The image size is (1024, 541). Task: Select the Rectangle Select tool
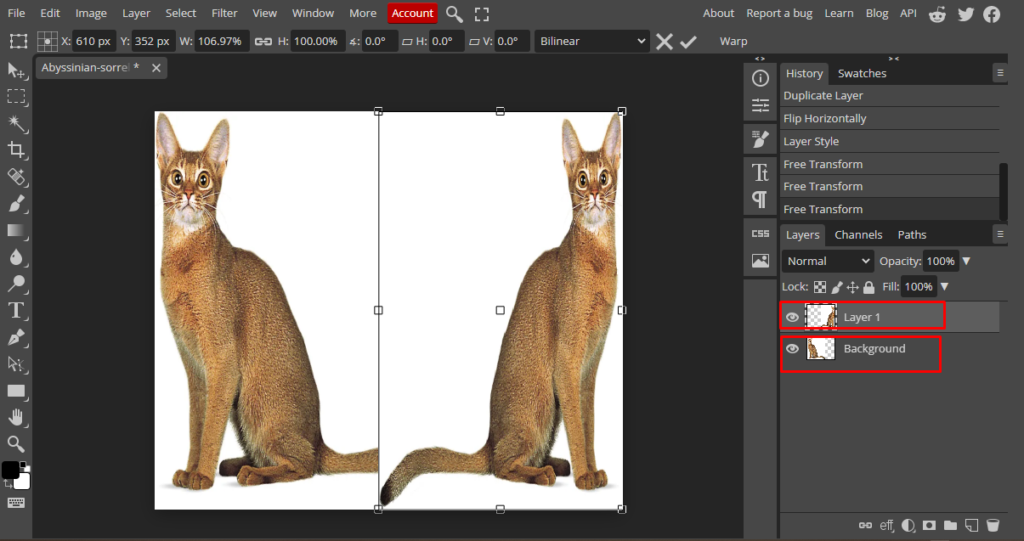pyautogui.click(x=16, y=97)
